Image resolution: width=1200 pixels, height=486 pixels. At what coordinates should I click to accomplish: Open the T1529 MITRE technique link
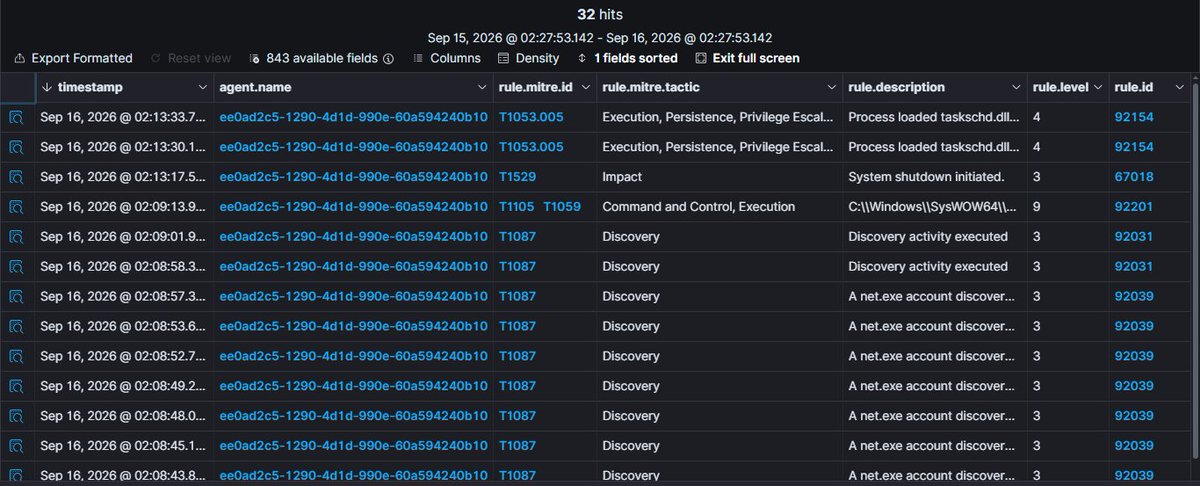pos(517,177)
